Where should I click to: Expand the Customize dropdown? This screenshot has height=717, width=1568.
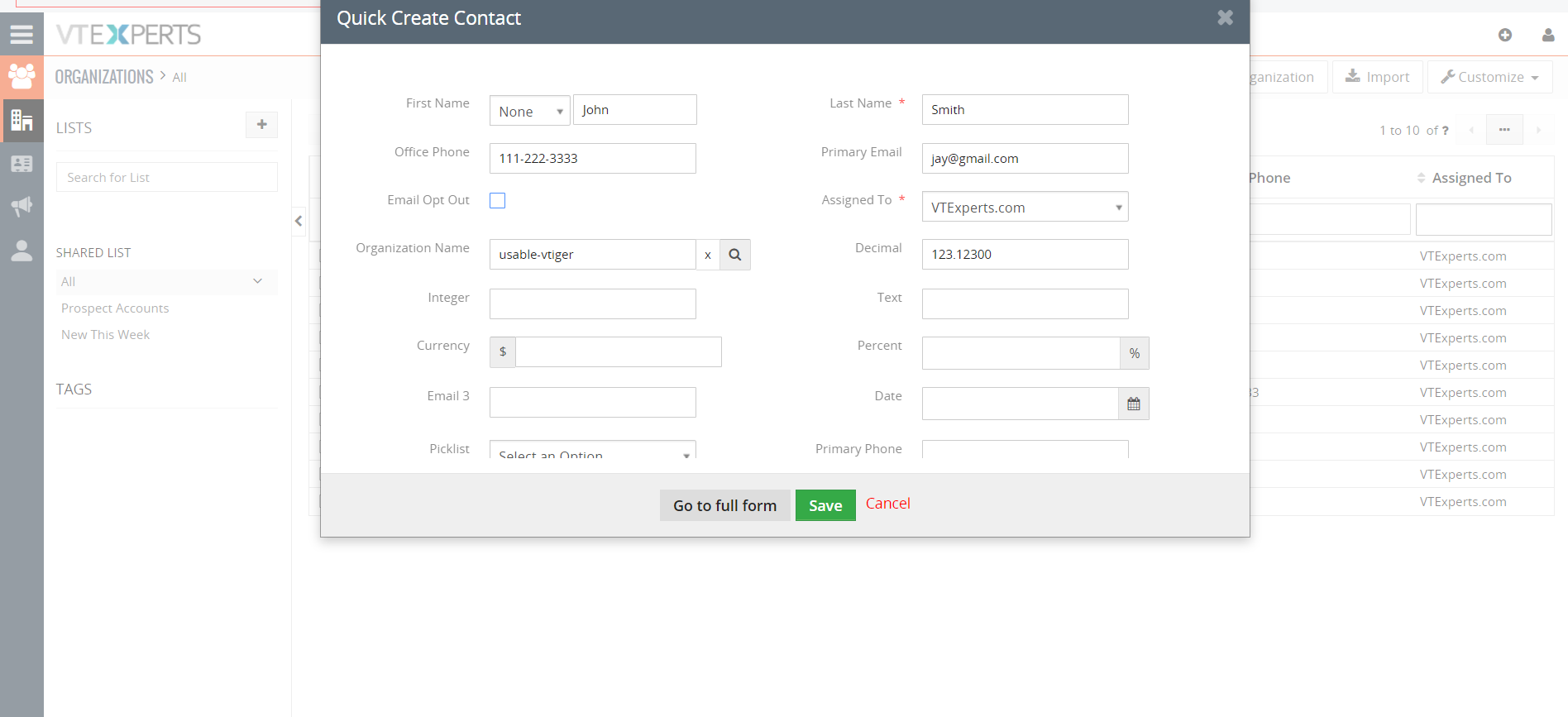(1490, 77)
